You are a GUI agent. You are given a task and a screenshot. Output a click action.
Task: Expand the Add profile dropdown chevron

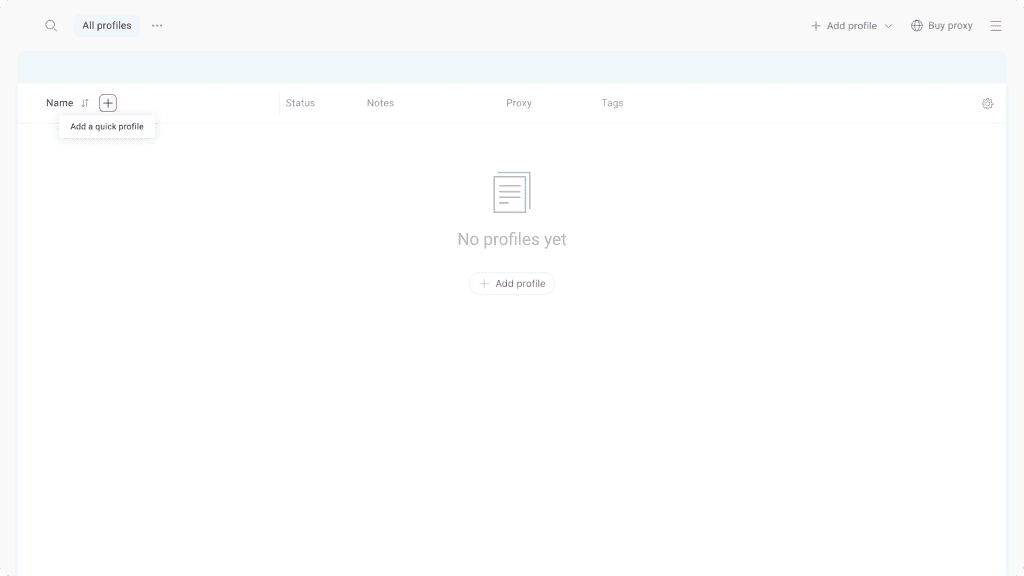click(888, 26)
